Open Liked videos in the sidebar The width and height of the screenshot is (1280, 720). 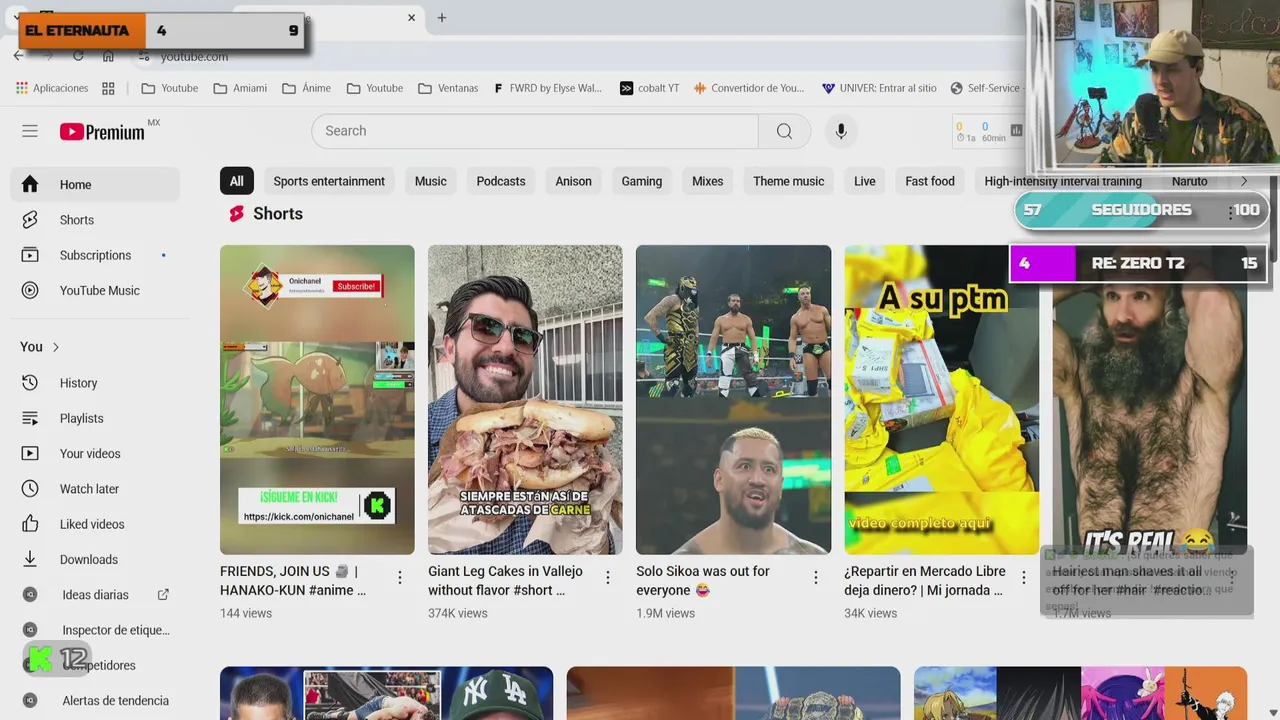(x=95, y=524)
